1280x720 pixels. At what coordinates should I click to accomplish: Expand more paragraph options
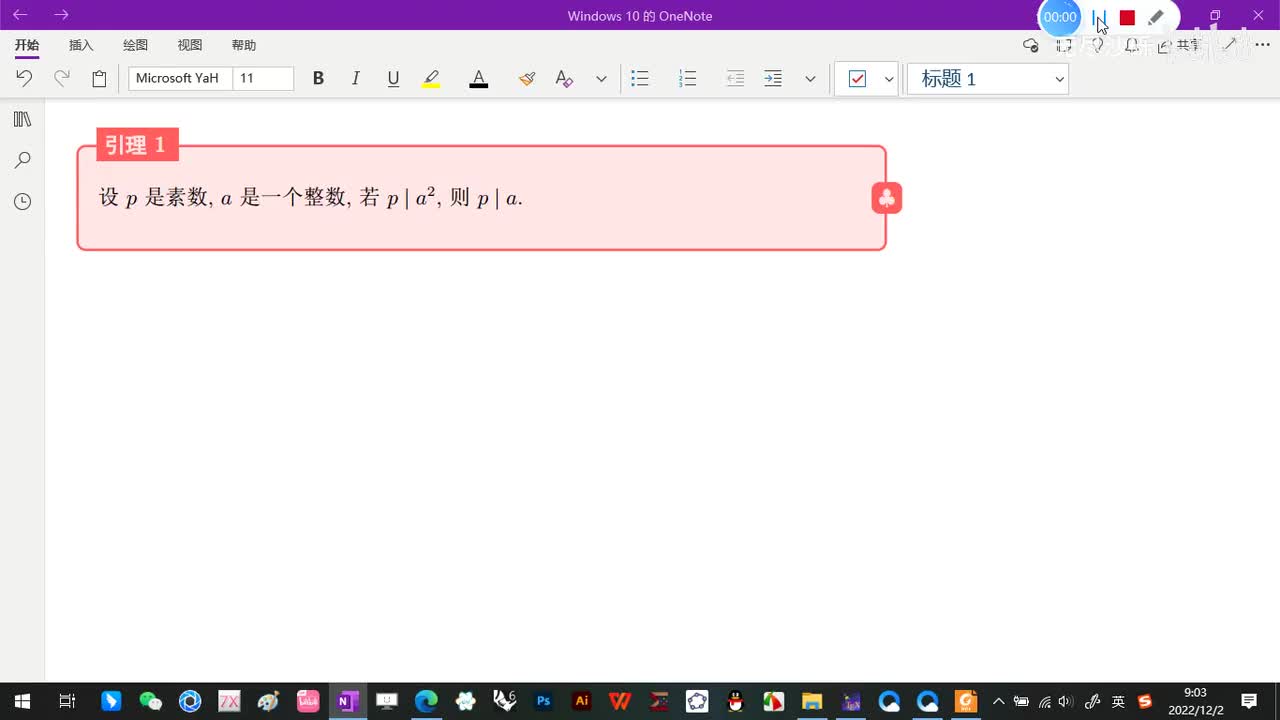(x=810, y=78)
